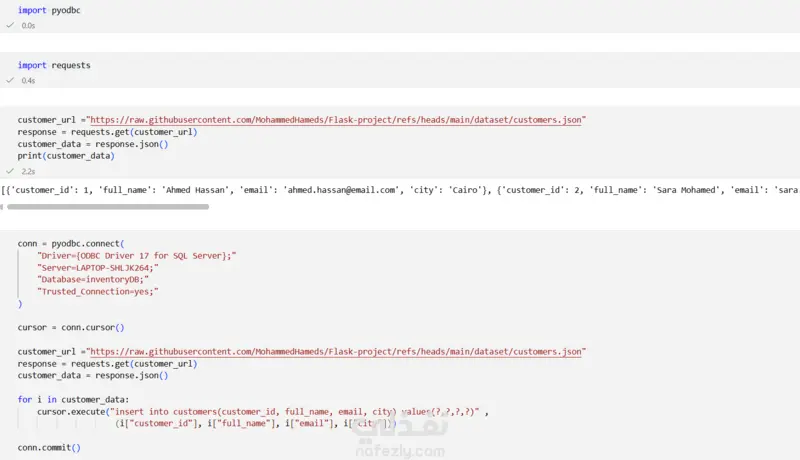Click the conn = pyodbc.connect( line
Screen dimensions: 800x460
point(70,243)
